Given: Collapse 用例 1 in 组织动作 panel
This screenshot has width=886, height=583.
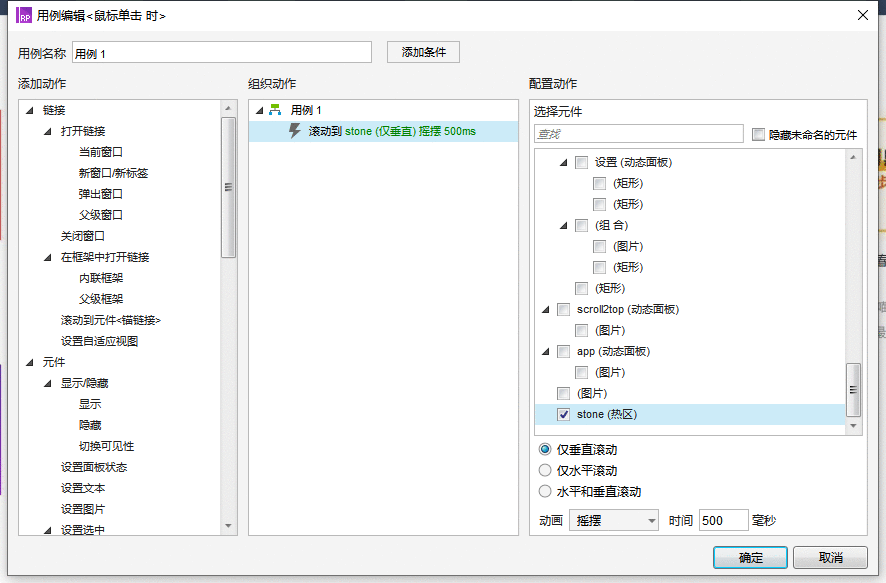Looking at the screenshot, I should pos(260,111).
